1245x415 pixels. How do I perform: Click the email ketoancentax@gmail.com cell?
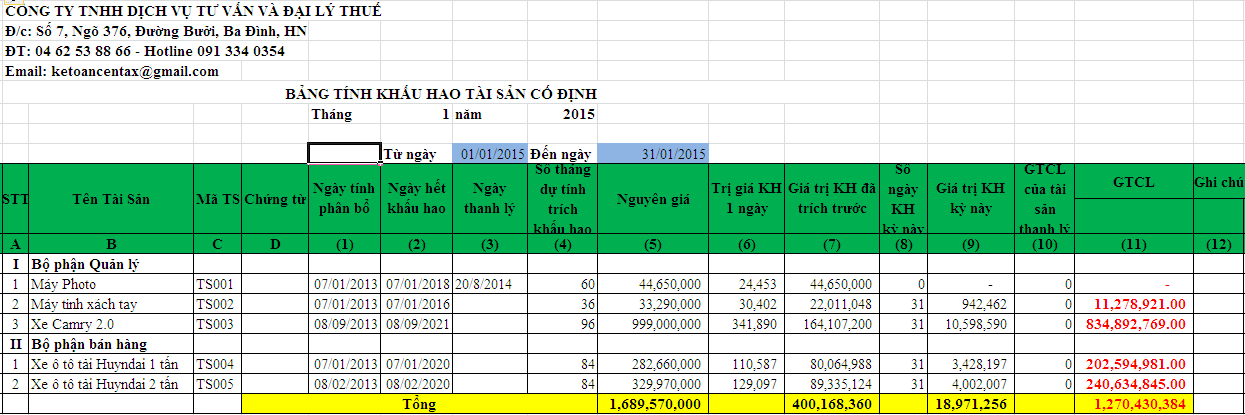pyautogui.click(x=112, y=72)
